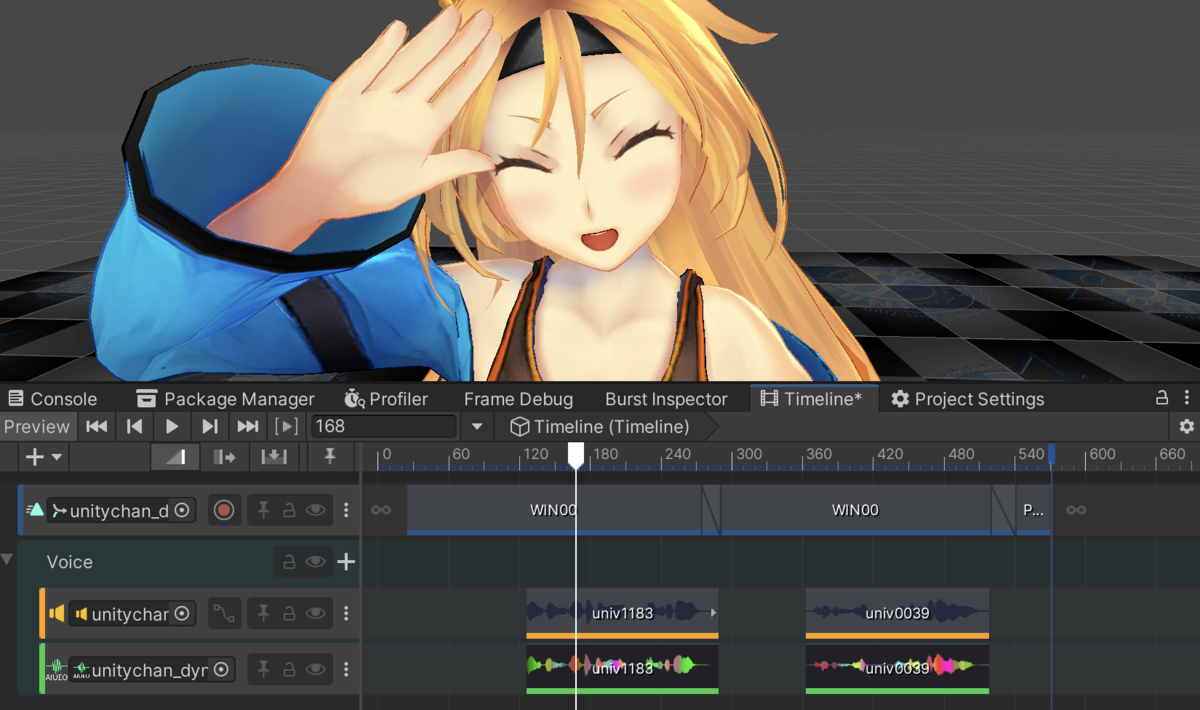This screenshot has width=1200, height=710.
Task: Open the animation track's three-dot menu
Action: (x=346, y=510)
